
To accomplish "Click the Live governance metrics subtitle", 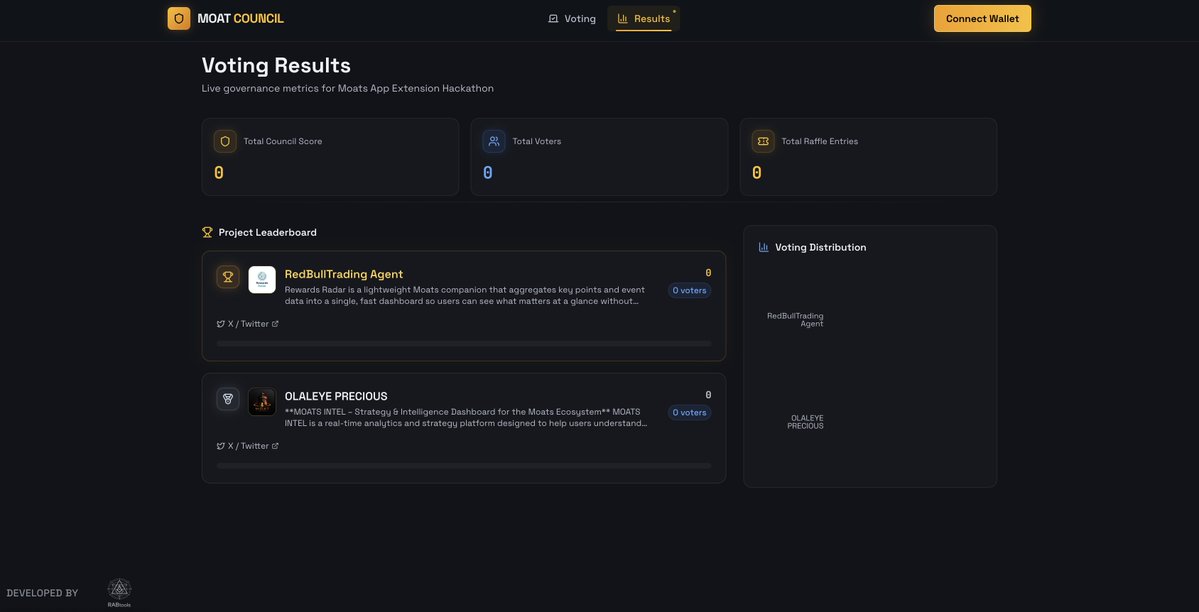I will [x=347, y=89].
